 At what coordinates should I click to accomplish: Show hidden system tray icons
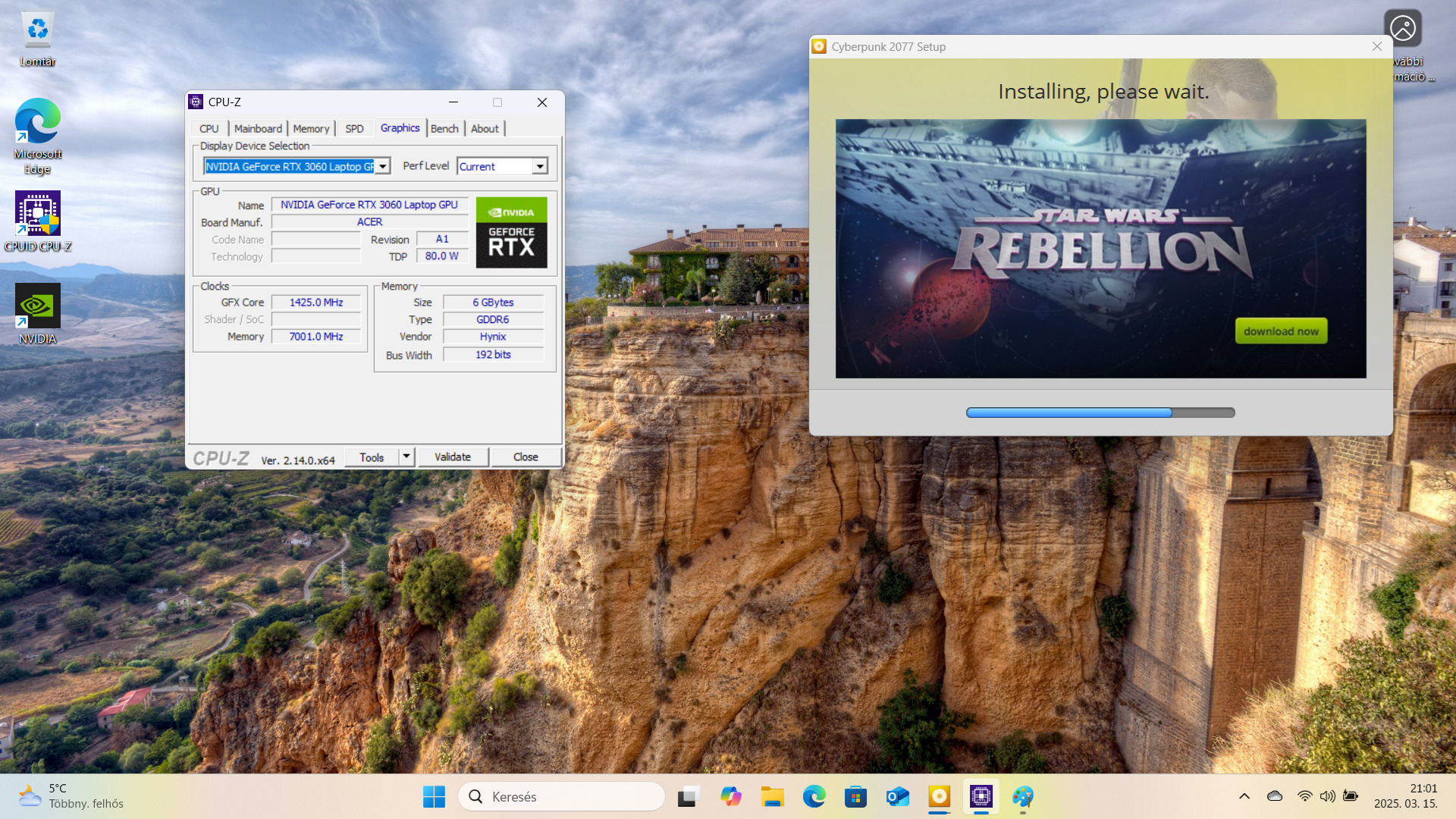(1244, 796)
